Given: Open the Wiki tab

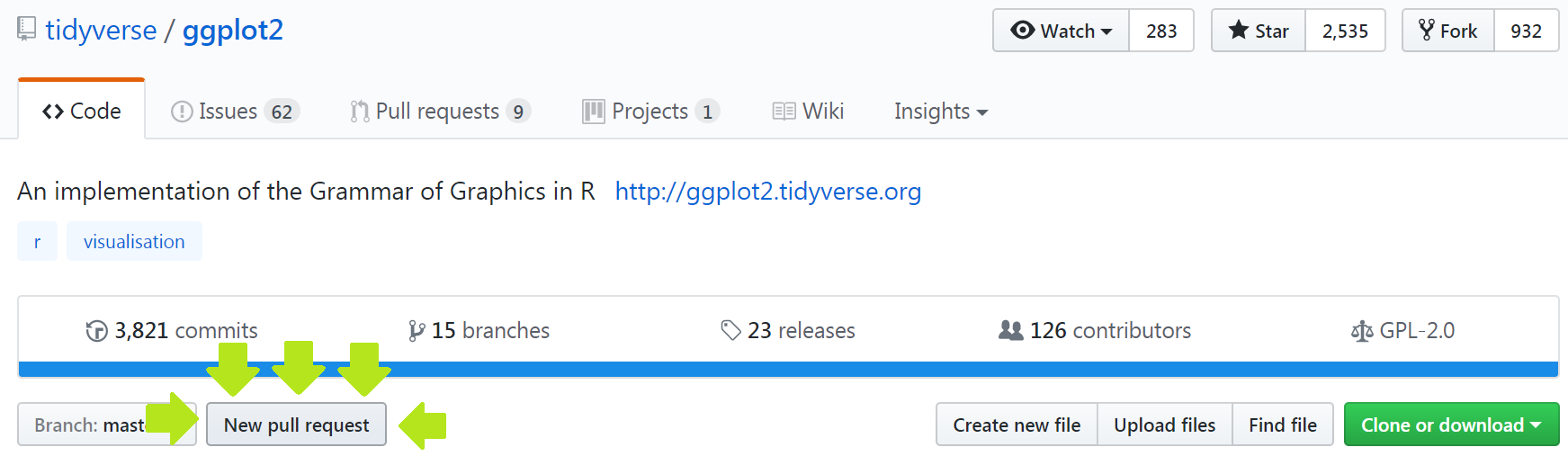Looking at the screenshot, I should pyautogui.click(x=808, y=112).
